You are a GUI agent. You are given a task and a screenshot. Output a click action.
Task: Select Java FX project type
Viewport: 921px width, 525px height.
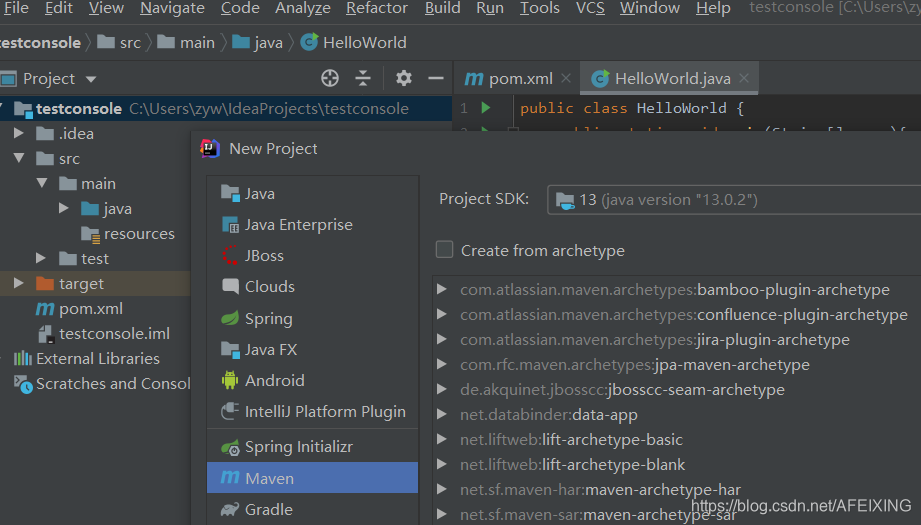pos(312,349)
